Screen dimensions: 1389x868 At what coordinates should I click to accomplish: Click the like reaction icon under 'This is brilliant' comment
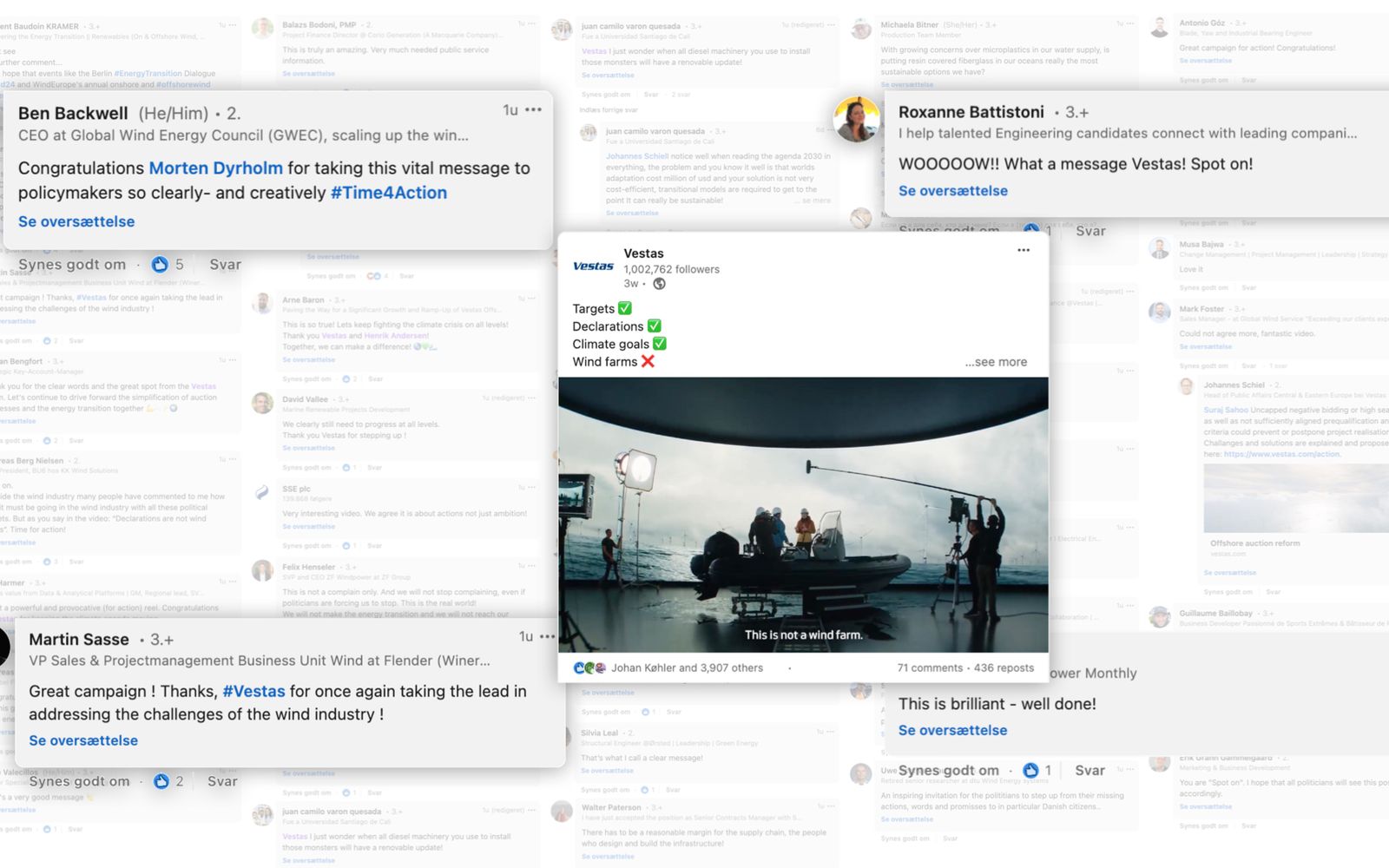coord(1030,770)
